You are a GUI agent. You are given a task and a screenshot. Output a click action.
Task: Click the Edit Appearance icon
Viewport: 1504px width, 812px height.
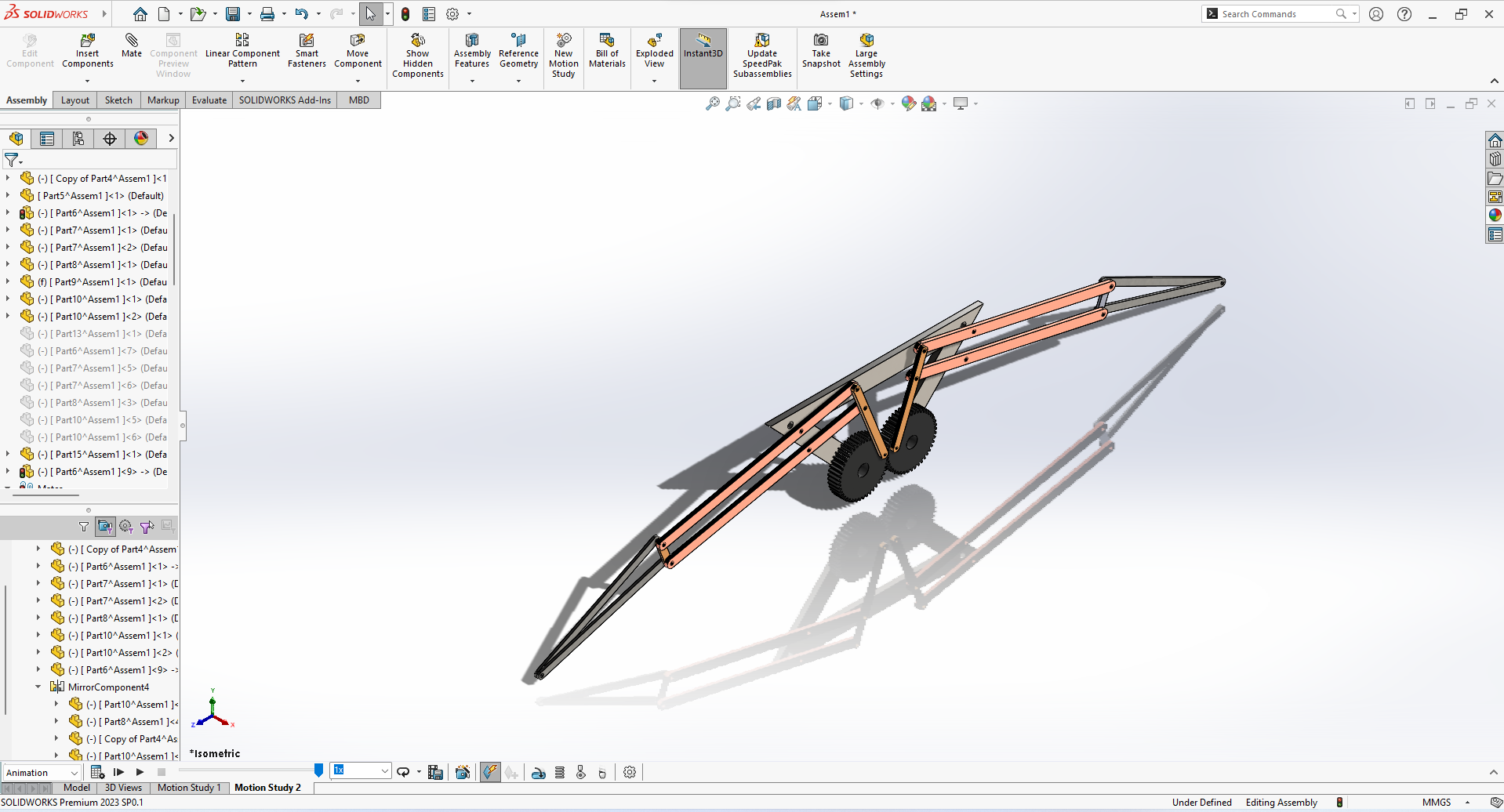[908, 103]
